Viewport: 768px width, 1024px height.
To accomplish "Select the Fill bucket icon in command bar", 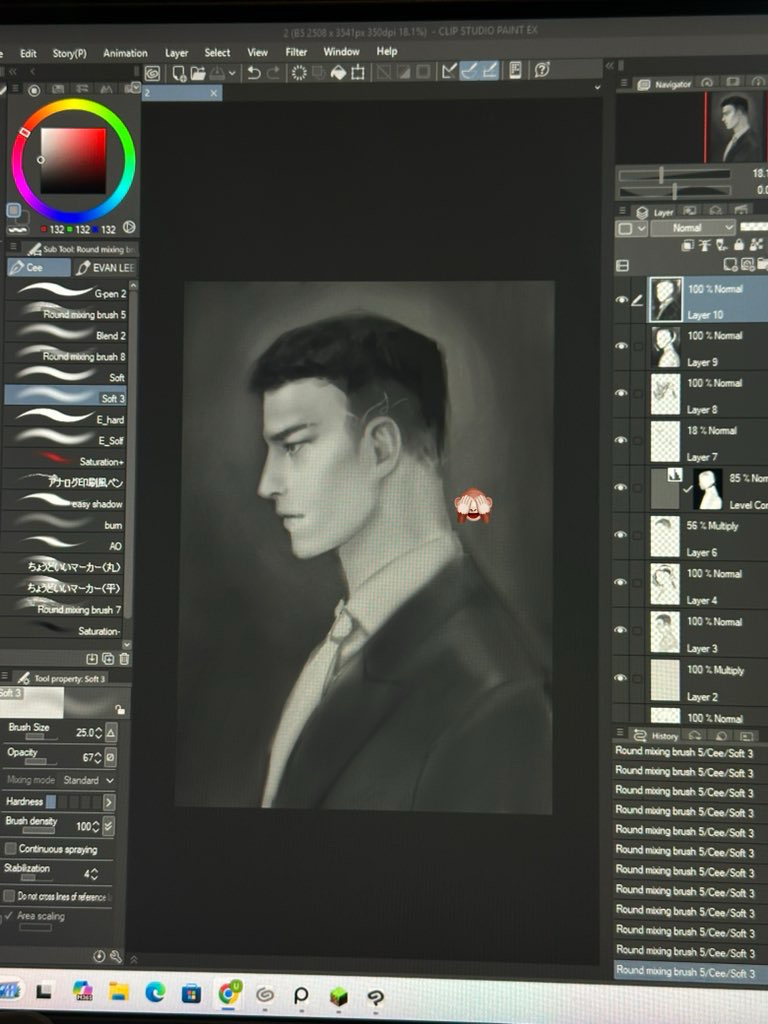I will pyautogui.click(x=338, y=72).
